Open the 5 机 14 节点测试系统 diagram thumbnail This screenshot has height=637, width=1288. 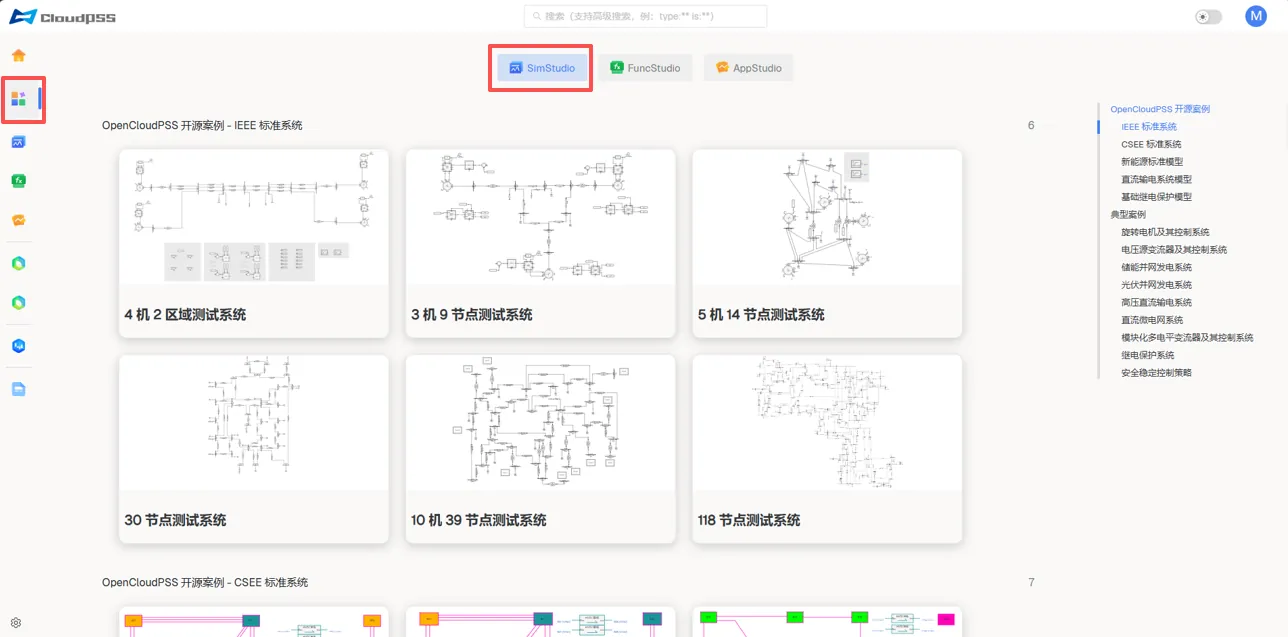point(827,217)
